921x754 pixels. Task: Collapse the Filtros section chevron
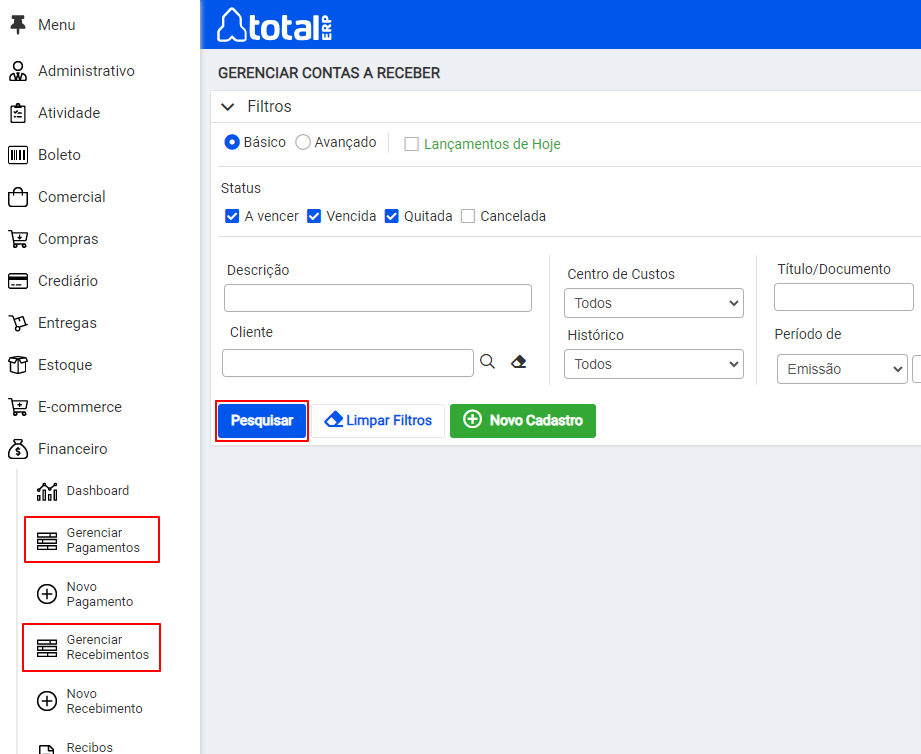(227, 107)
